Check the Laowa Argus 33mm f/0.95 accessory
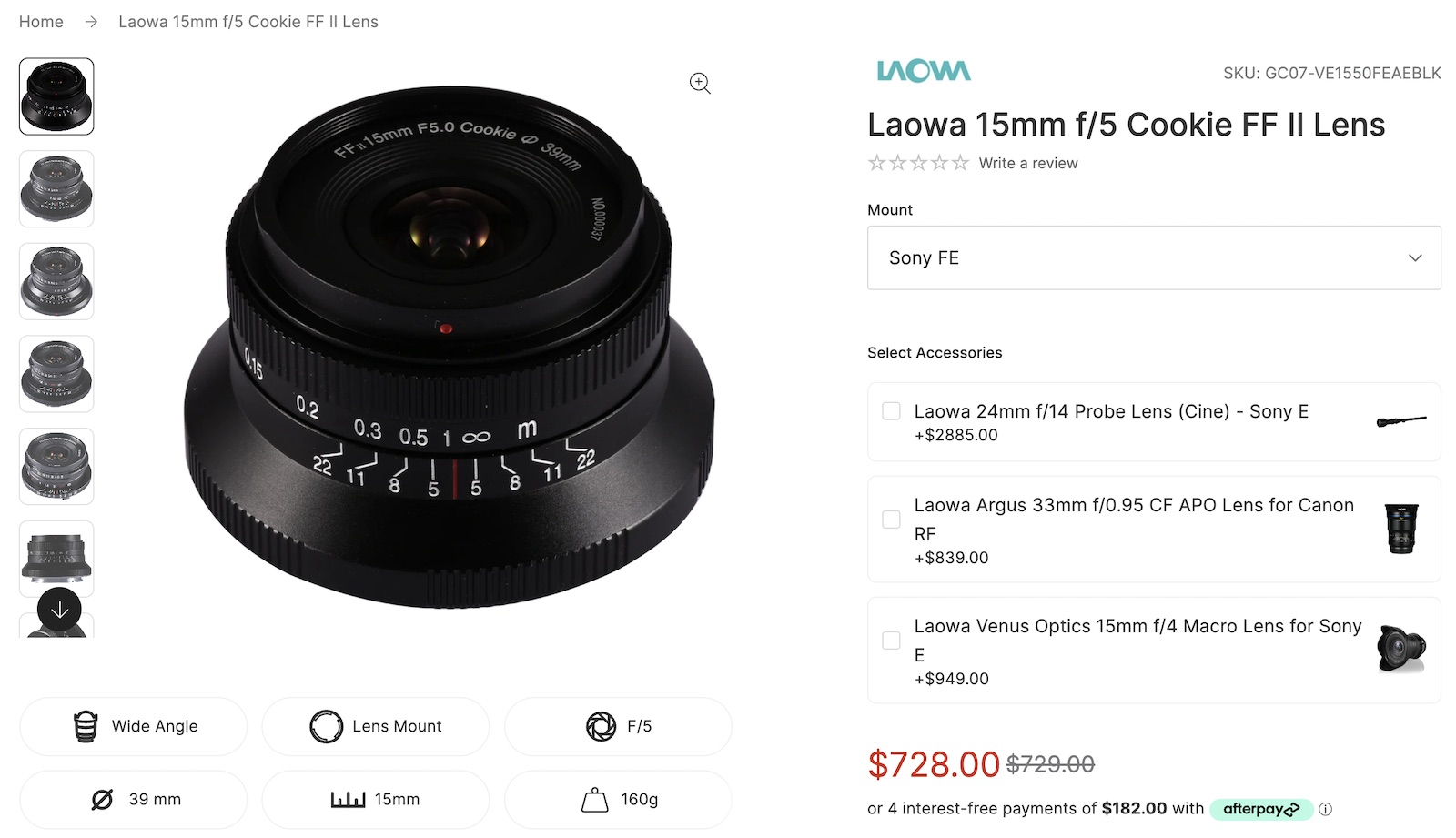This screenshot has height=838, width=1456. click(x=892, y=520)
